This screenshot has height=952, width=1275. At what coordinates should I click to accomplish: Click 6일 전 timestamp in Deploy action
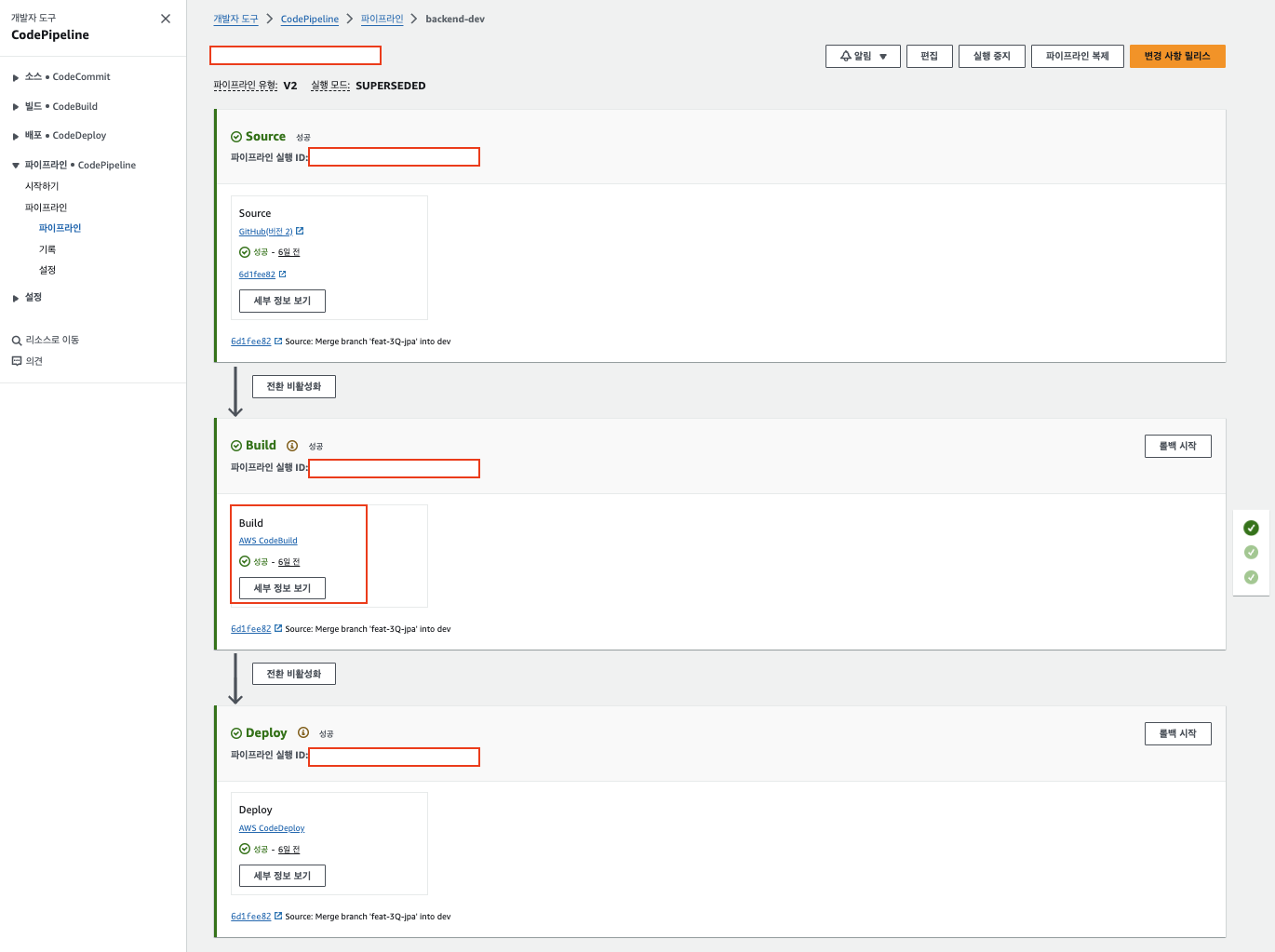coord(289,850)
